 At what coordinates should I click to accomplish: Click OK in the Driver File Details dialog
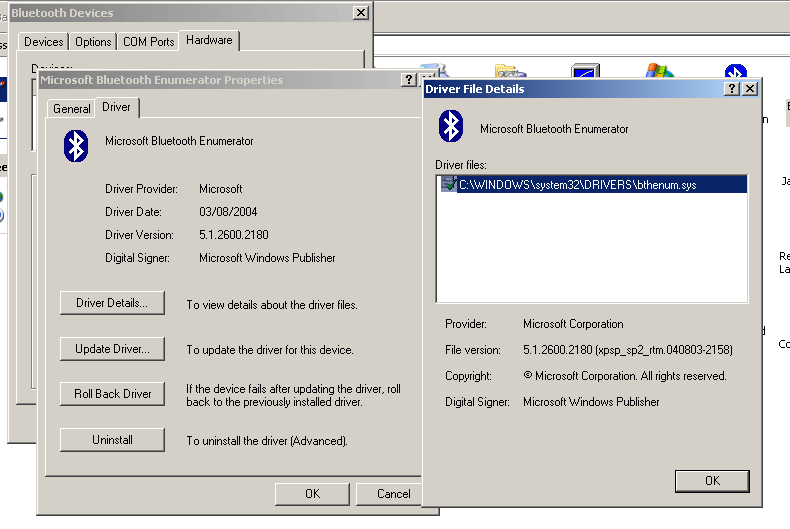[712, 481]
